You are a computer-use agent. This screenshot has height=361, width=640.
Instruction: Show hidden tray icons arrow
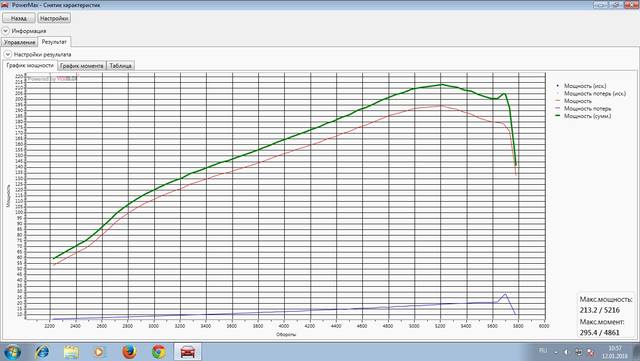pyautogui.click(x=556, y=352)
